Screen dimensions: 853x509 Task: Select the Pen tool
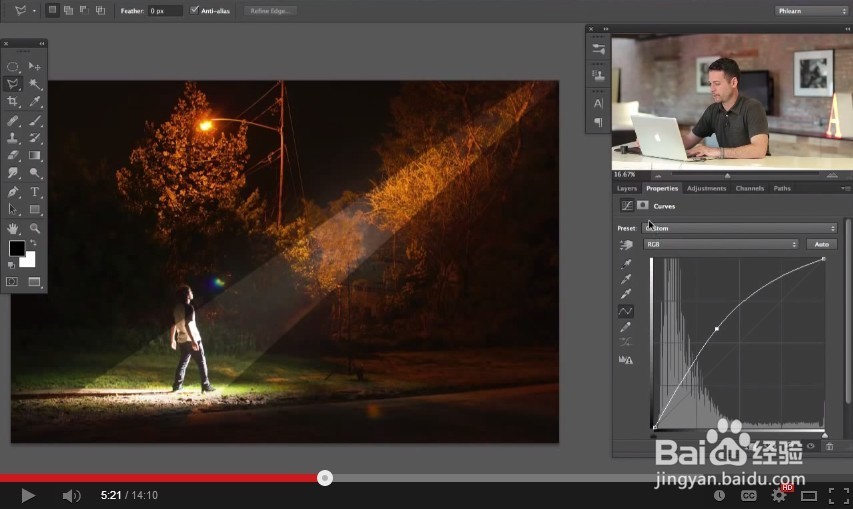point(13,191)
